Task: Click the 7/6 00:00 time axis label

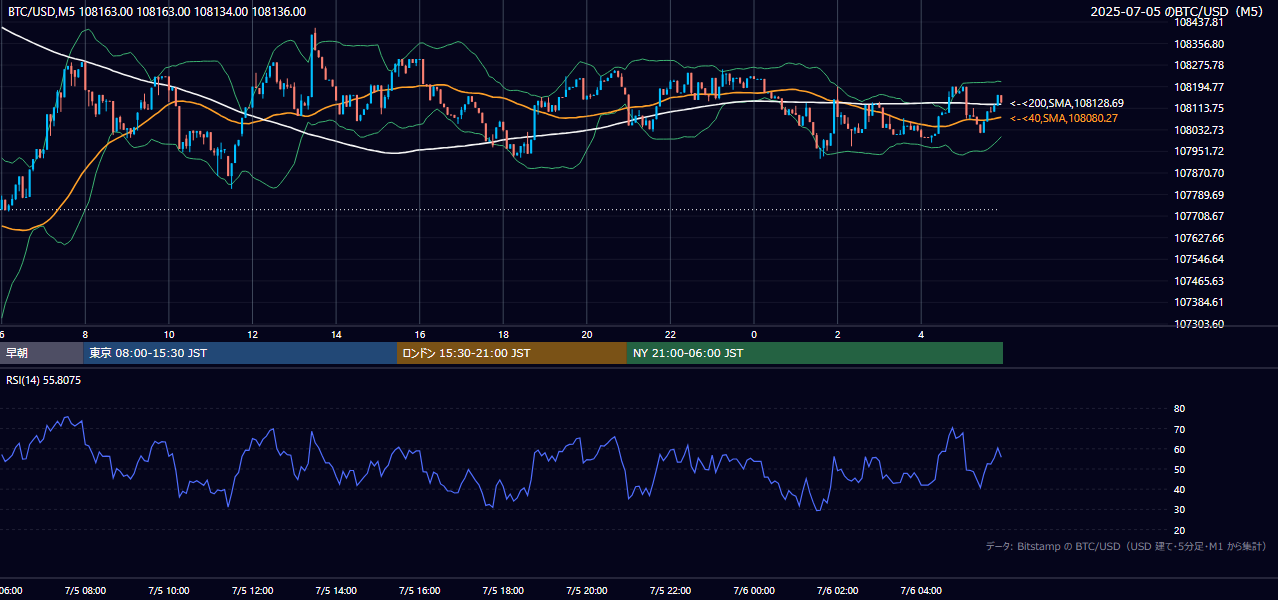Action: (x=754, y=591)
